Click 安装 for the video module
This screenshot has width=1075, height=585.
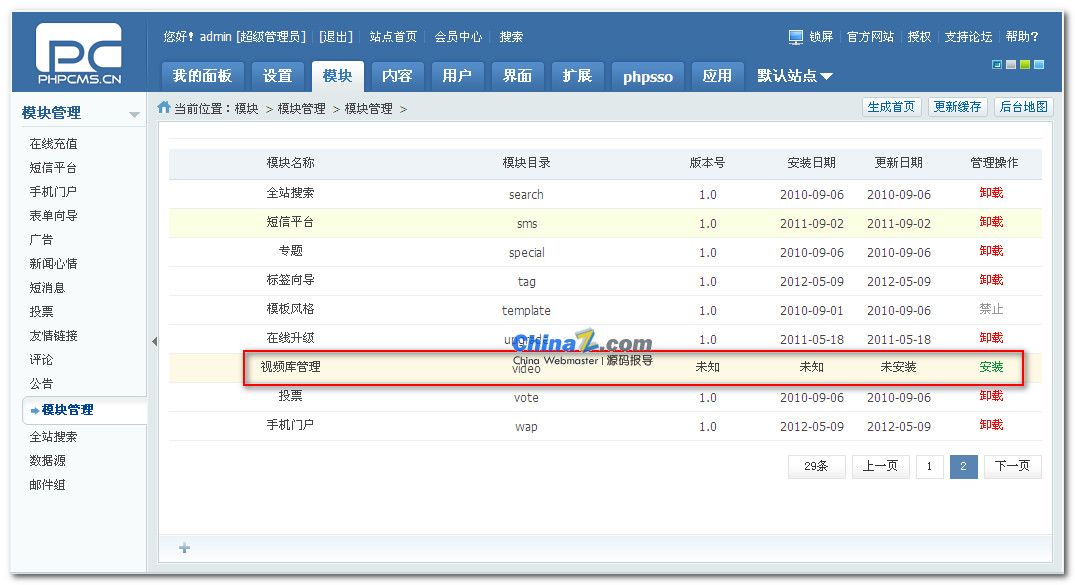[991, 367]
